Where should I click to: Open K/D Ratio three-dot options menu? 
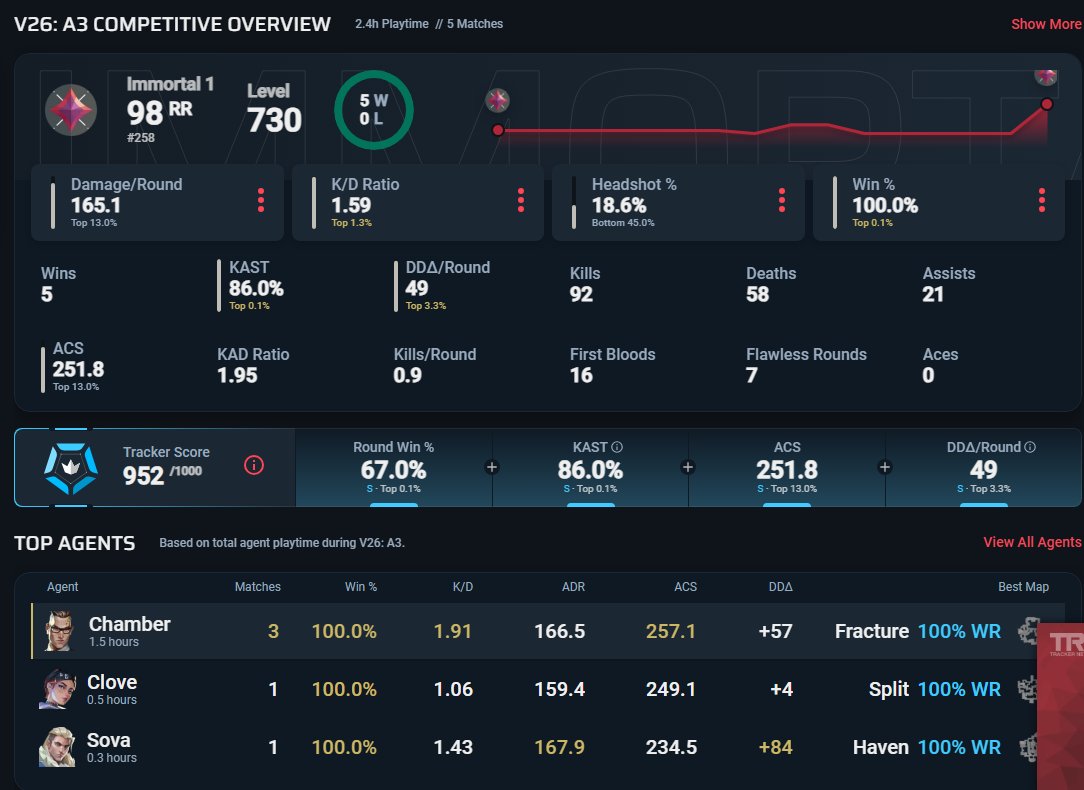(x=521, y=200)
